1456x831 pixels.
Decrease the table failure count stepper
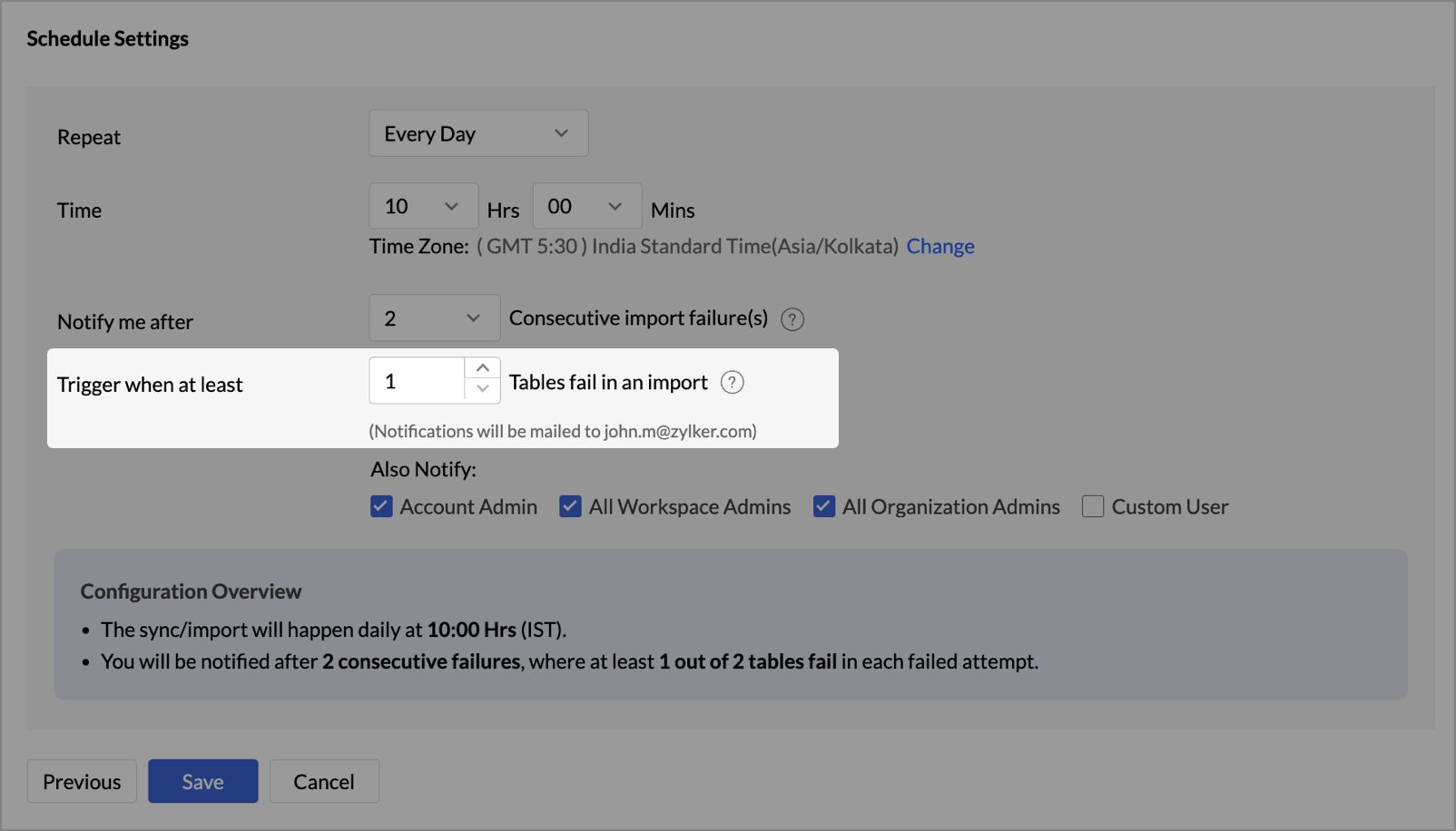[482, 390]
